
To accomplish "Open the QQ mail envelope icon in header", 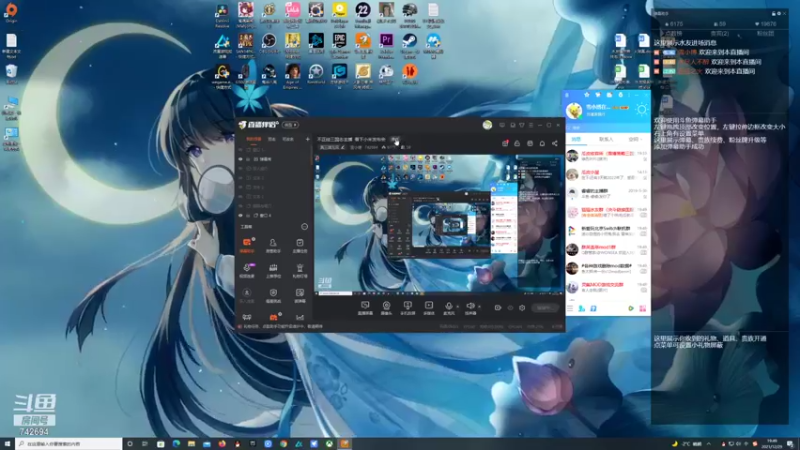I will pyautogui.click(x=609, y=95).
